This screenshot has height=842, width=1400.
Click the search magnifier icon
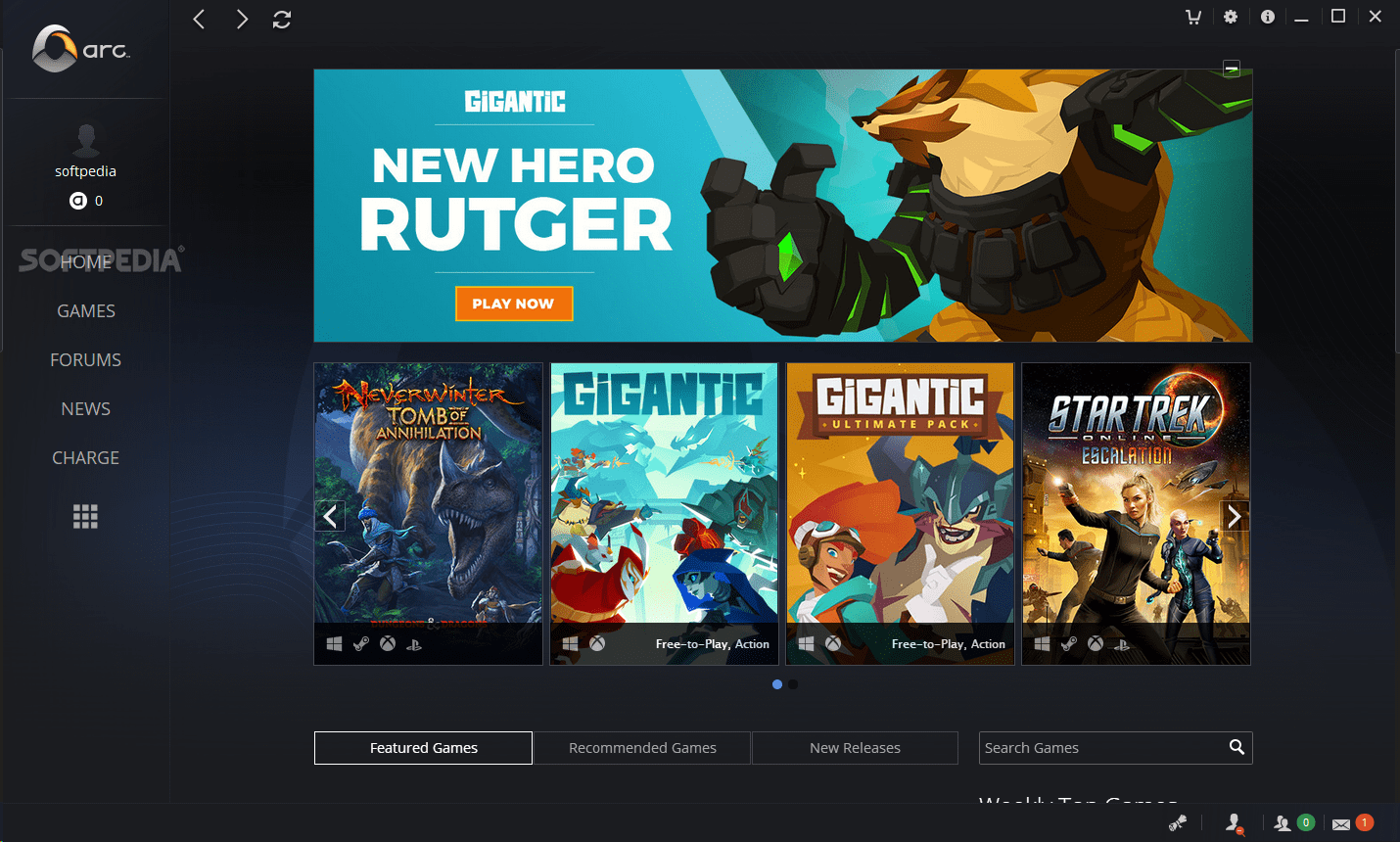[x=1237, y=747]
